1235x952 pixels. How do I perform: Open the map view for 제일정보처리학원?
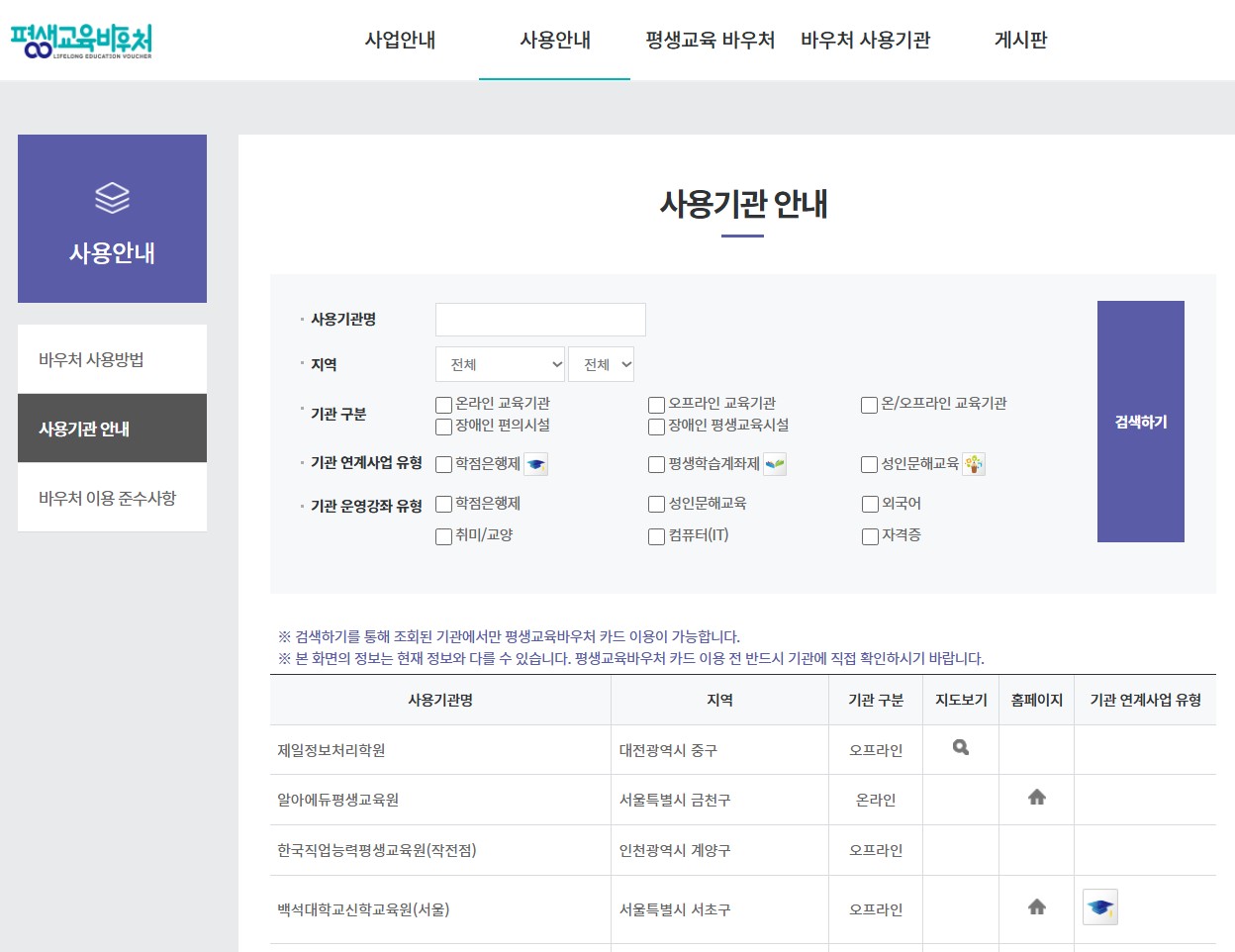tap(958, 749)
